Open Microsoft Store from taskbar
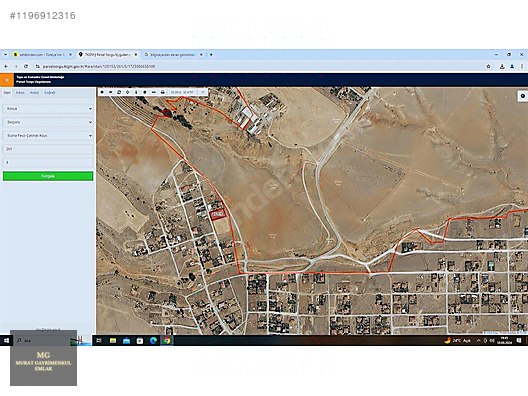528x396 pixels. pyautogui.click(x=140, y=340)
